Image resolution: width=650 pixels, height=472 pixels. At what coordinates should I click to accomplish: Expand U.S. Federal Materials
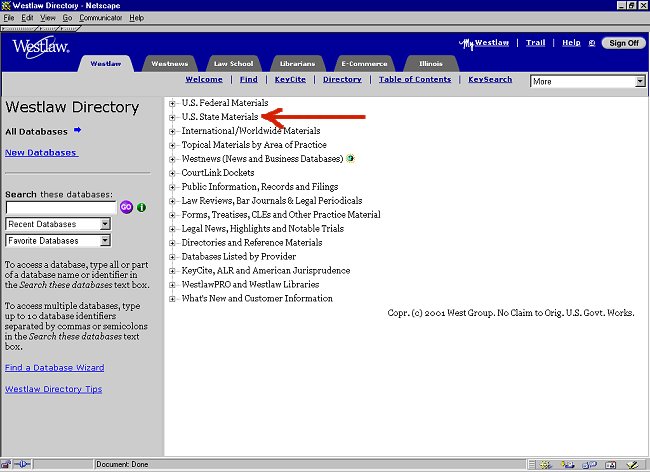pyautogui.click(x=172, y=103)
